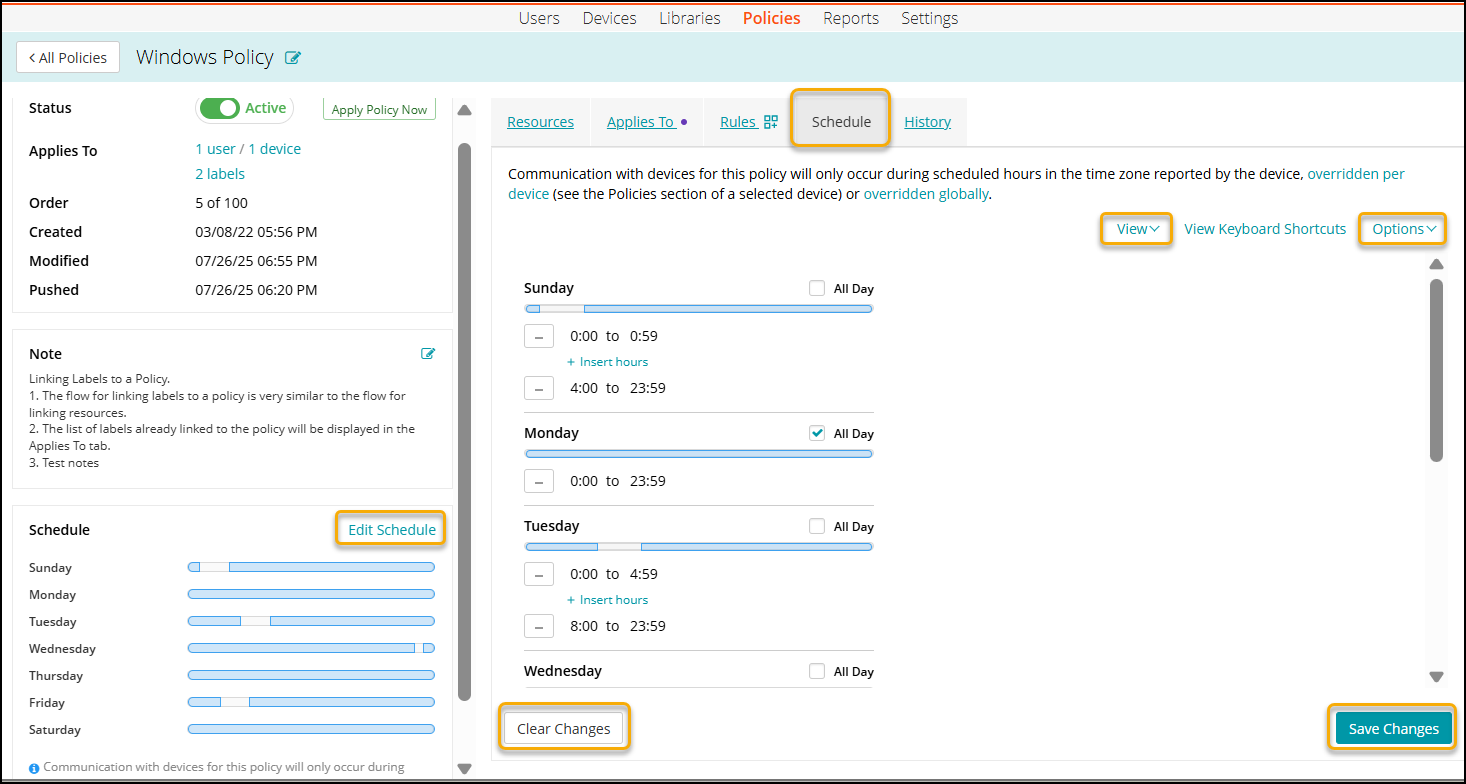
Task: Switch to the History tab
Action: [927, 122]
